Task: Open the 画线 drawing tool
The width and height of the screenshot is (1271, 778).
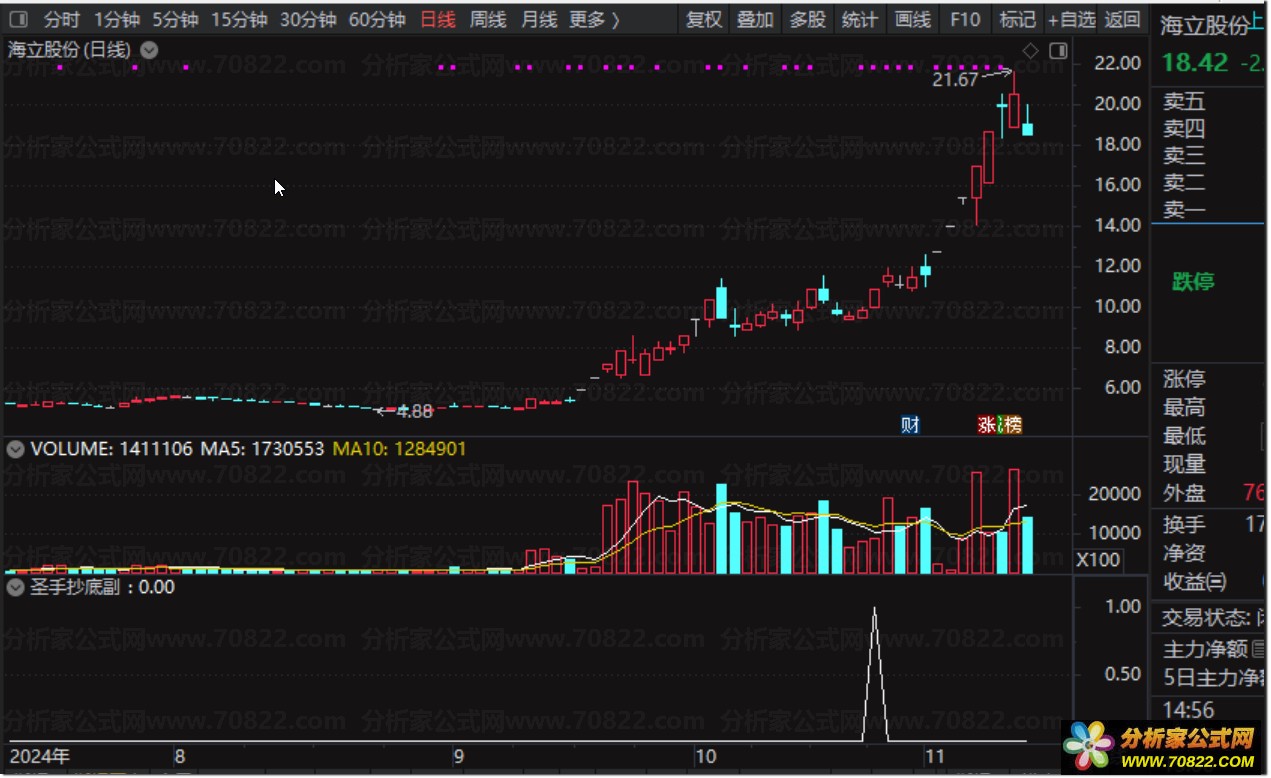Action: pos(912,19)
